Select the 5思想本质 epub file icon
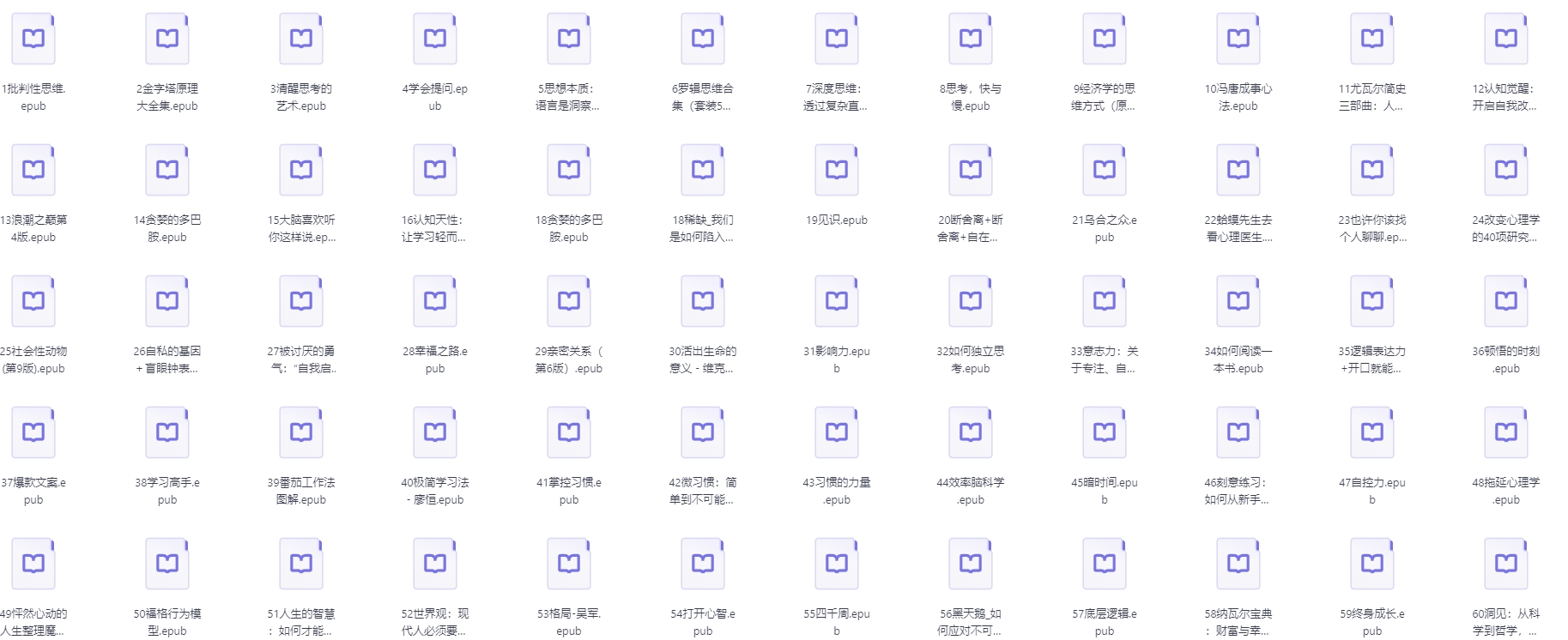 [x=569, y=39]
